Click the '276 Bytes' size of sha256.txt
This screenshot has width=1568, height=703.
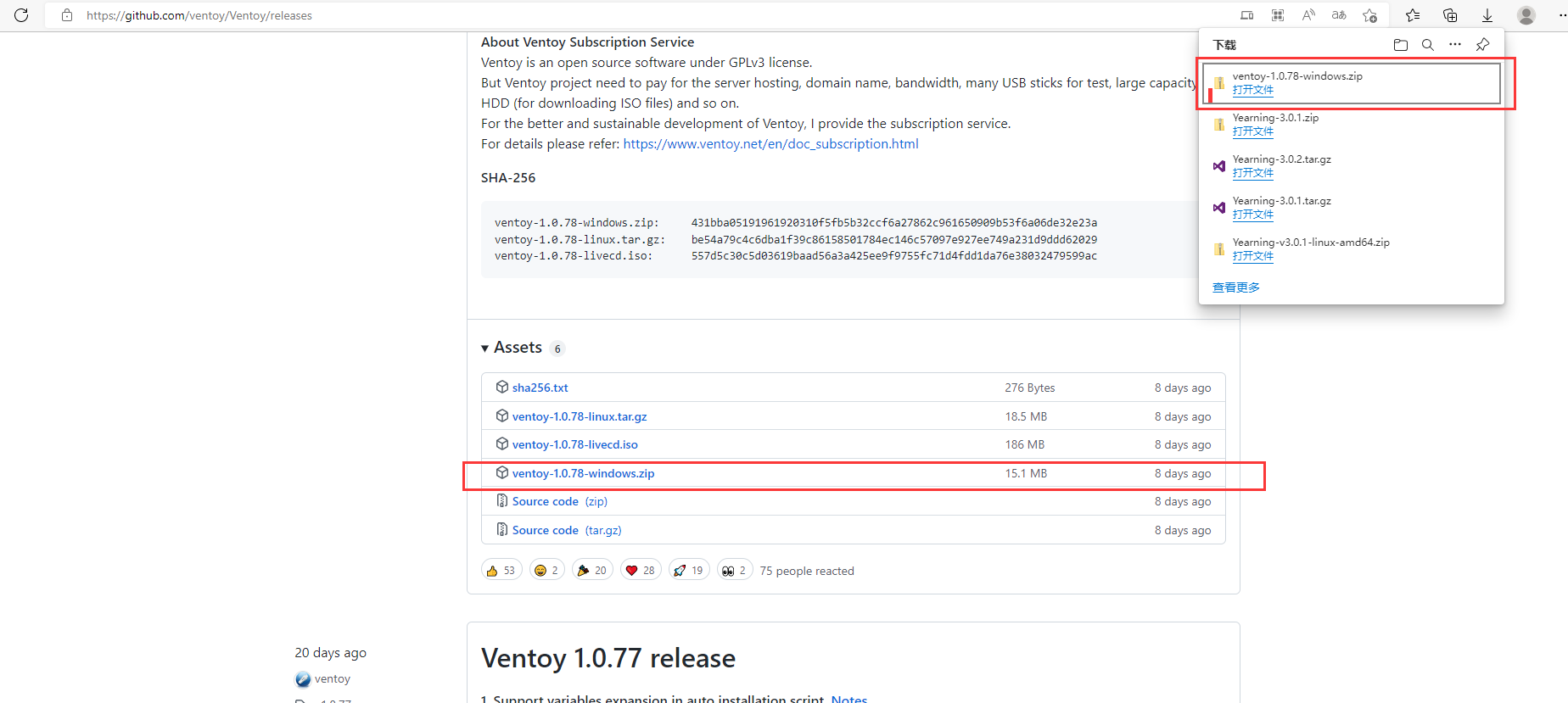1030,388
